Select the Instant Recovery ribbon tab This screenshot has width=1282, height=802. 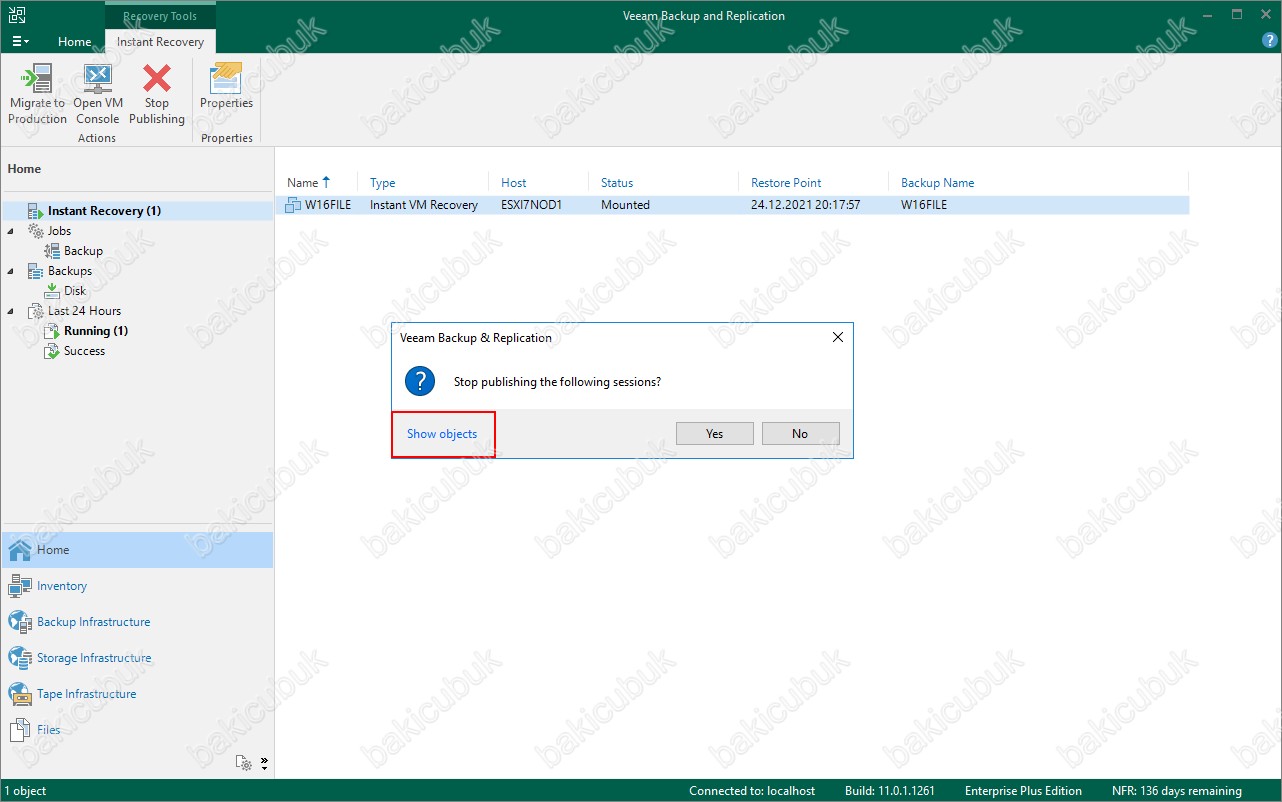160,42
